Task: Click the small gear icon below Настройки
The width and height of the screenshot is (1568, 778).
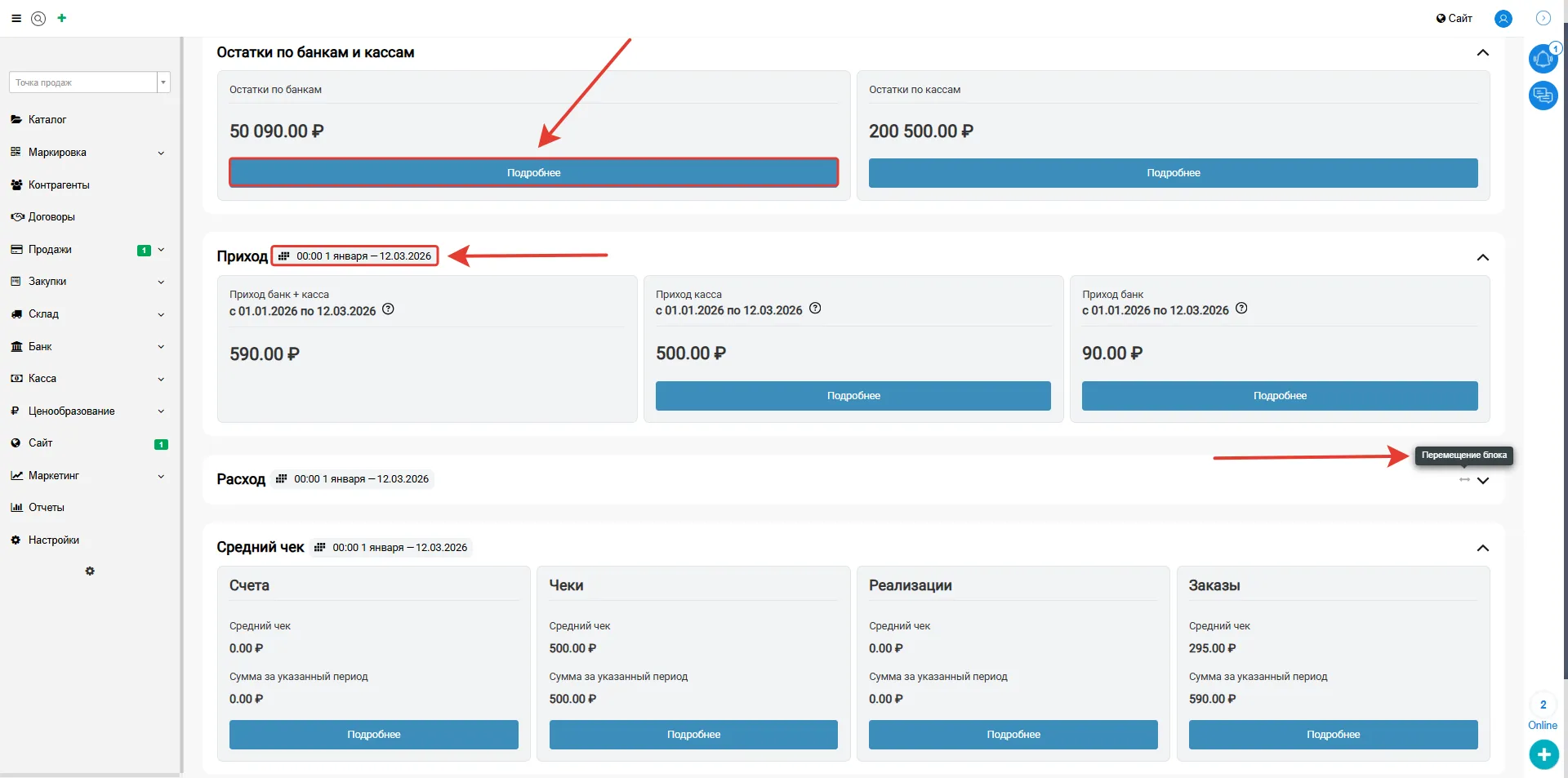Action: coord(90,571)
